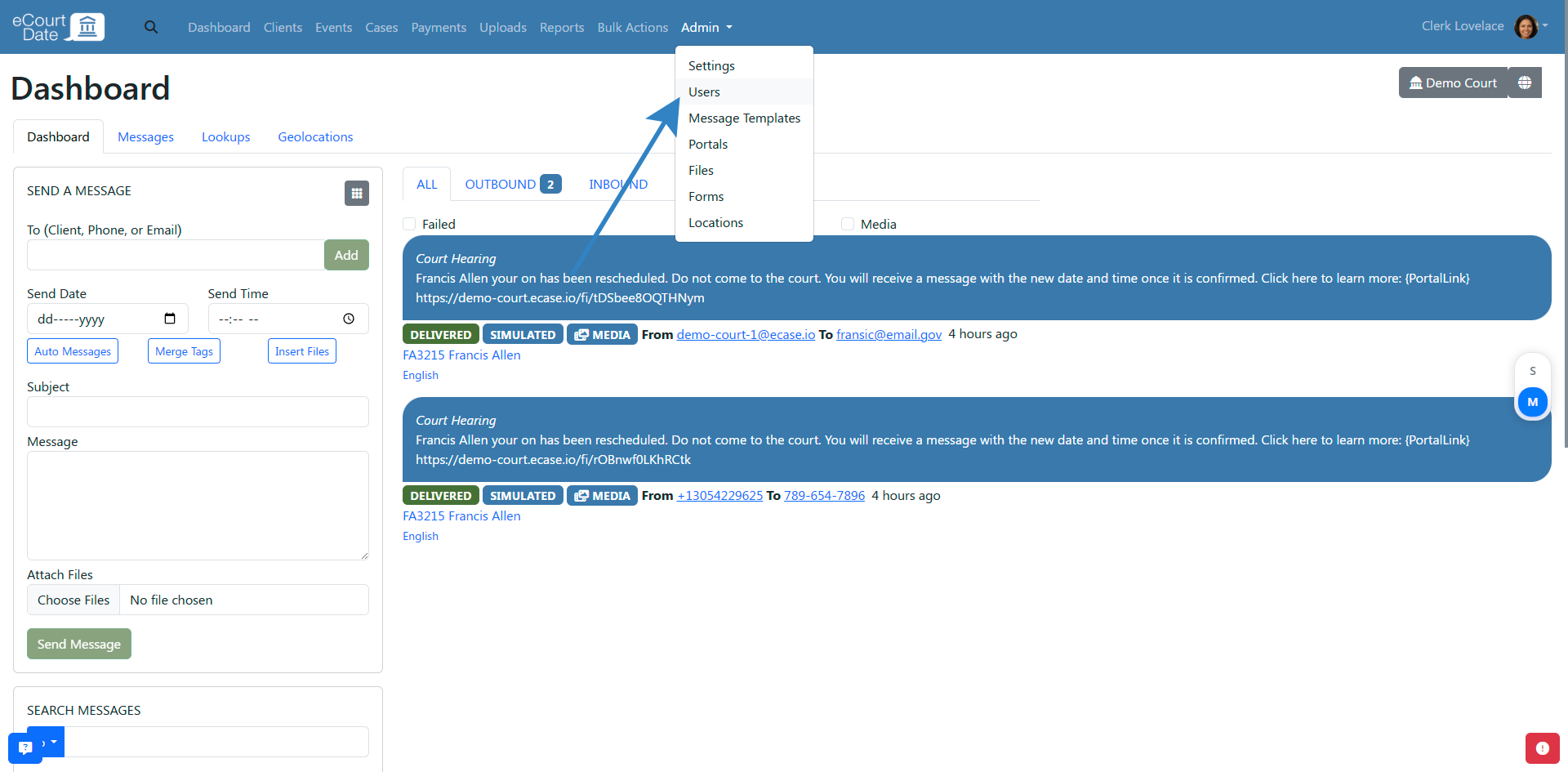Open the Clients nav item
This screenshot has width=1568, height=772.
(x=283, y=27)
